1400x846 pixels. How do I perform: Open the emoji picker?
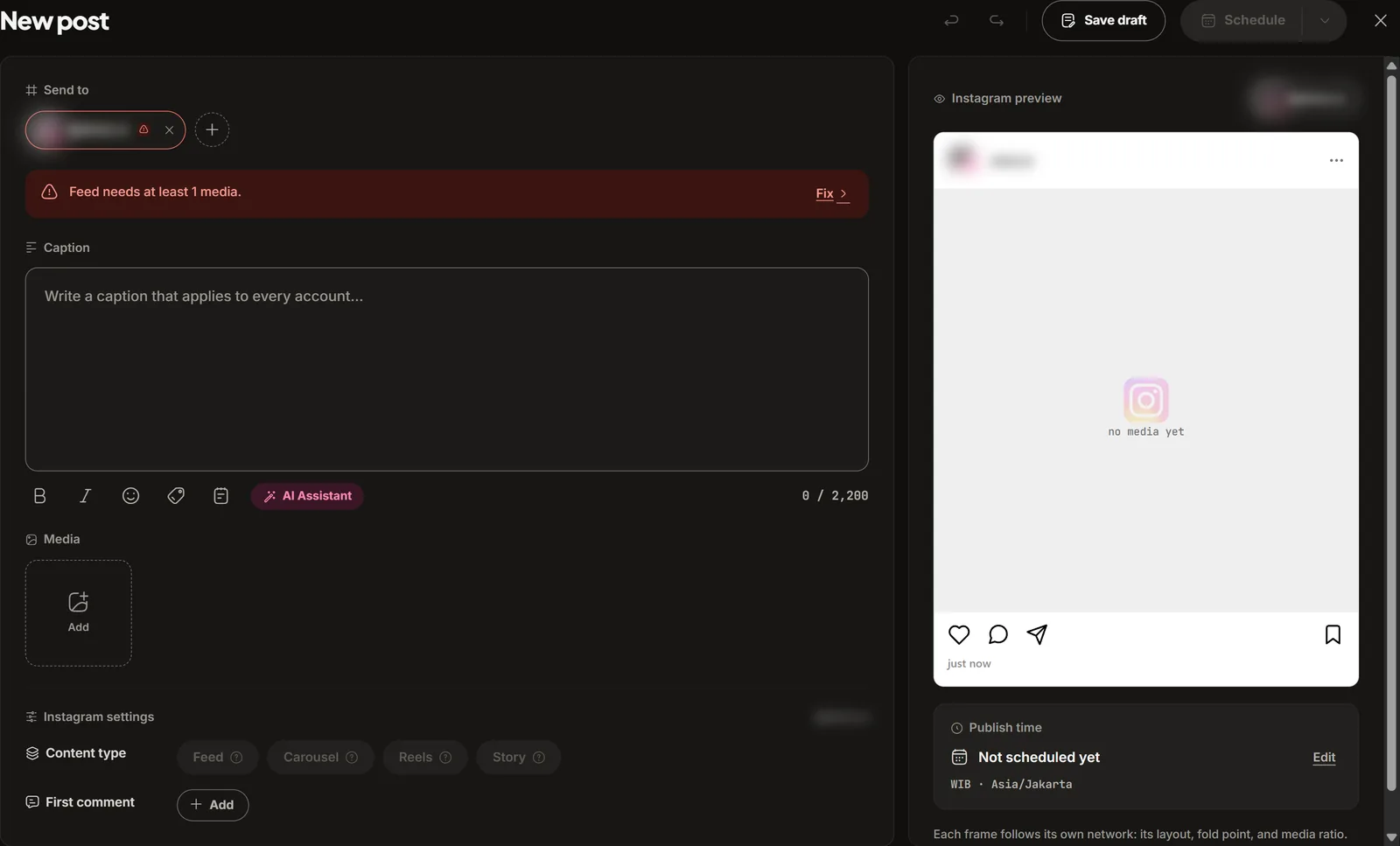coord(130,496)
